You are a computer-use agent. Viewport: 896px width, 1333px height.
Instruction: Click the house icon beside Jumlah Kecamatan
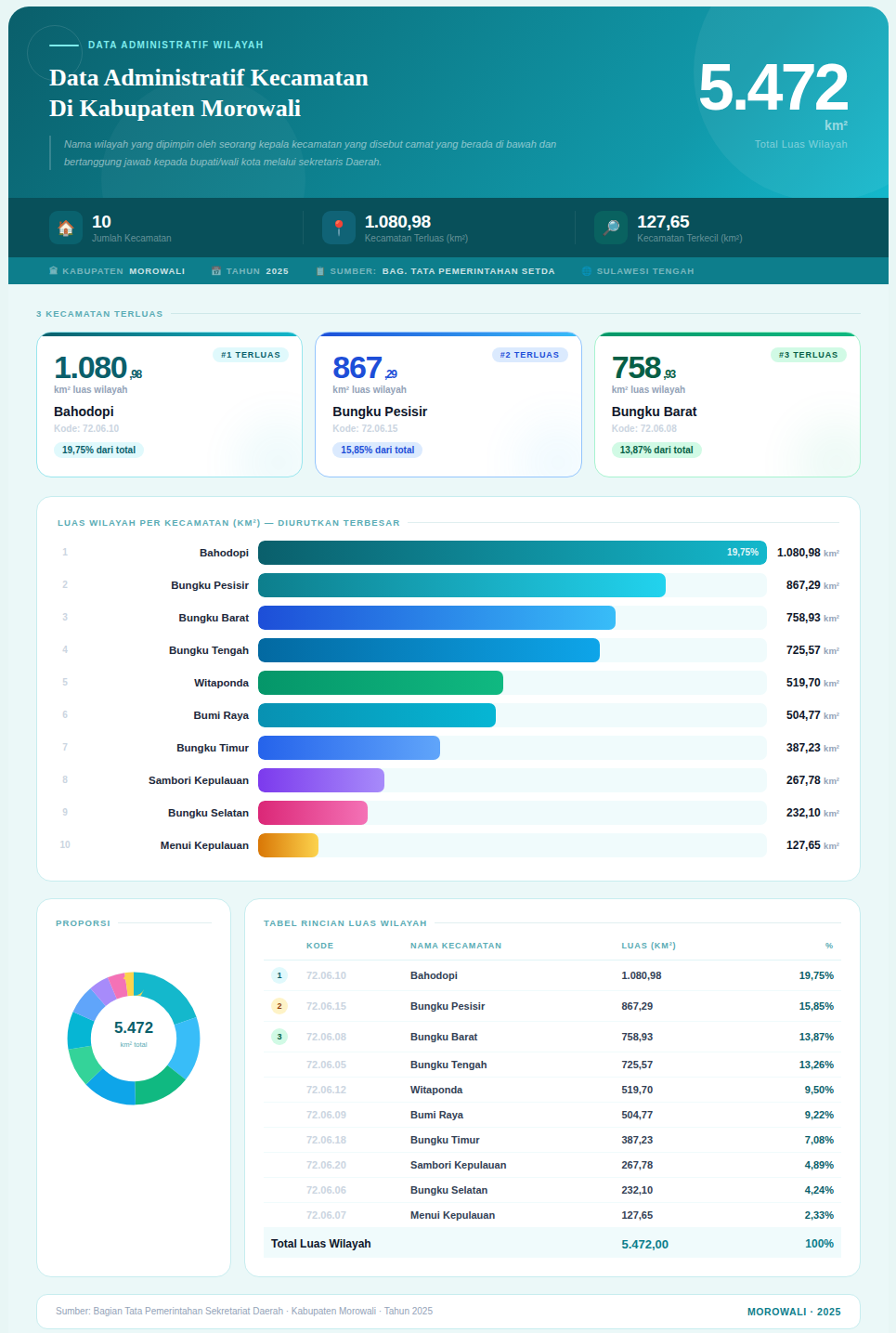(x=66, y=228)
